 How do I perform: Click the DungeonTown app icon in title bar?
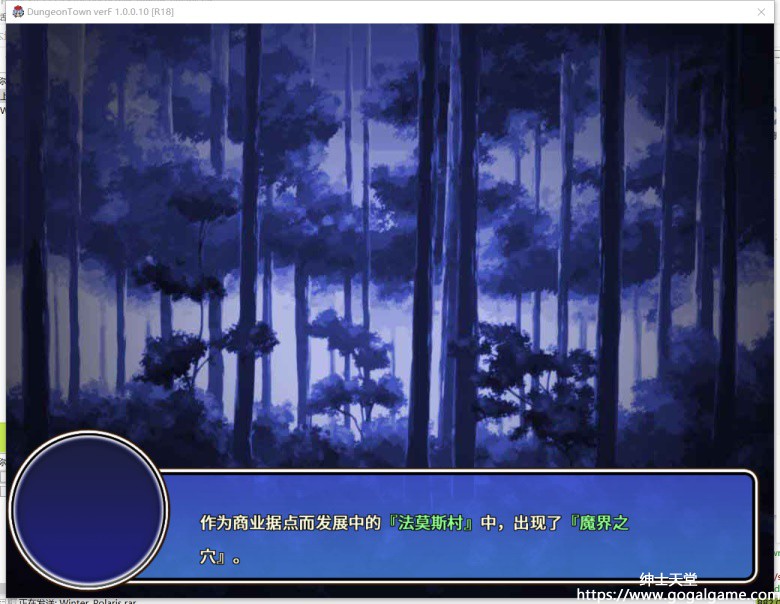coord(17,11)
